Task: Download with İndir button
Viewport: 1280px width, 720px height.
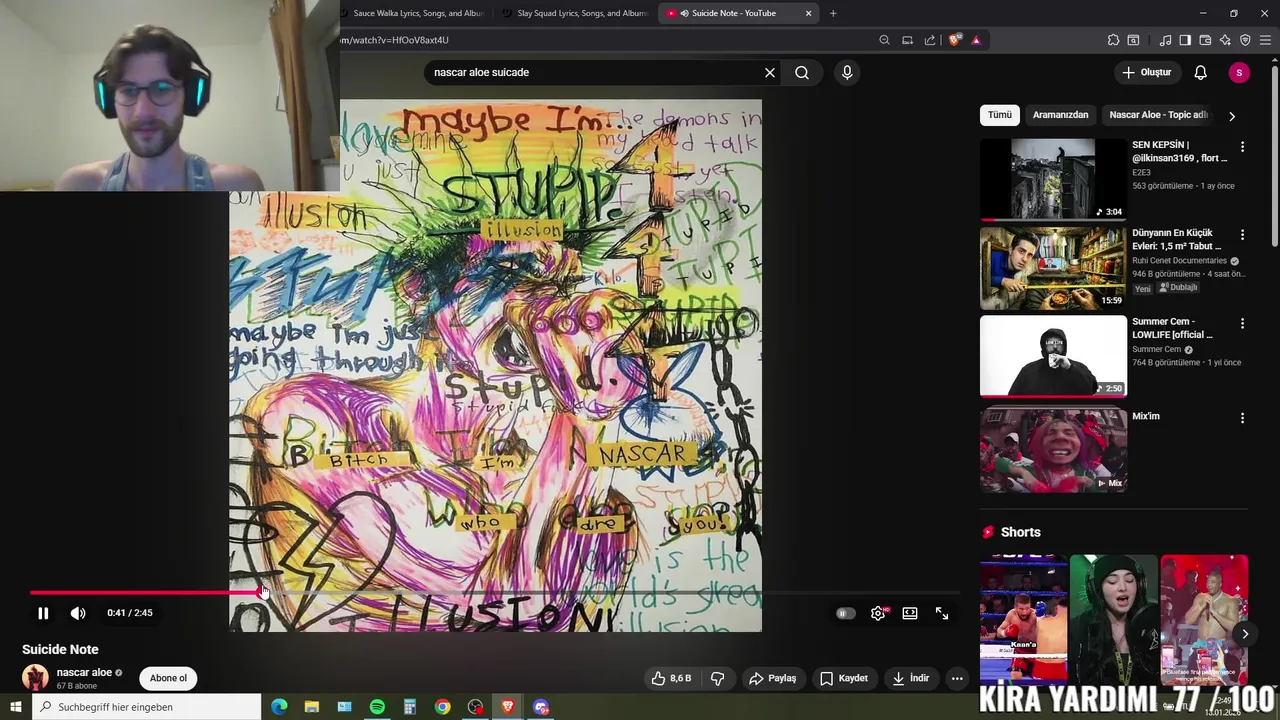Action: [x=911, y=678]
